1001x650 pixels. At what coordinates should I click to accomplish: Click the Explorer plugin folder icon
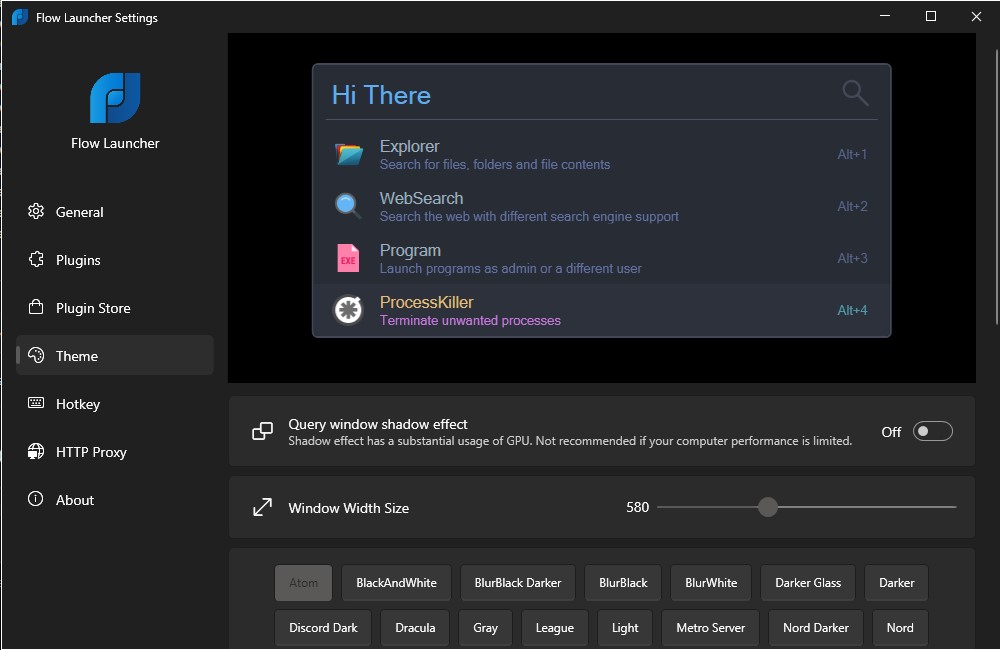click(348, 154)
